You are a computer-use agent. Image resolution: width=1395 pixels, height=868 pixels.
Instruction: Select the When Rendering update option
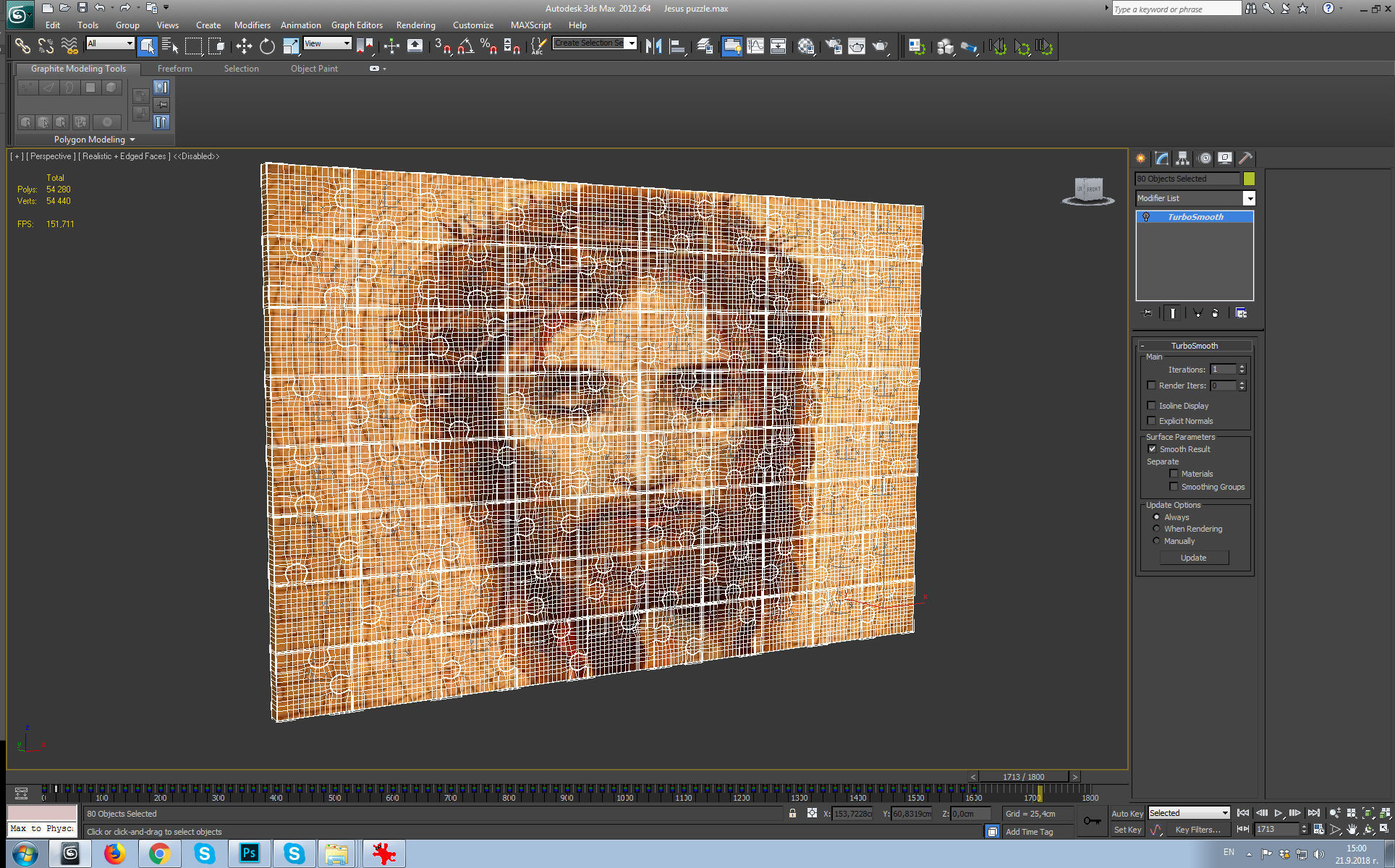pos(1156,529)
